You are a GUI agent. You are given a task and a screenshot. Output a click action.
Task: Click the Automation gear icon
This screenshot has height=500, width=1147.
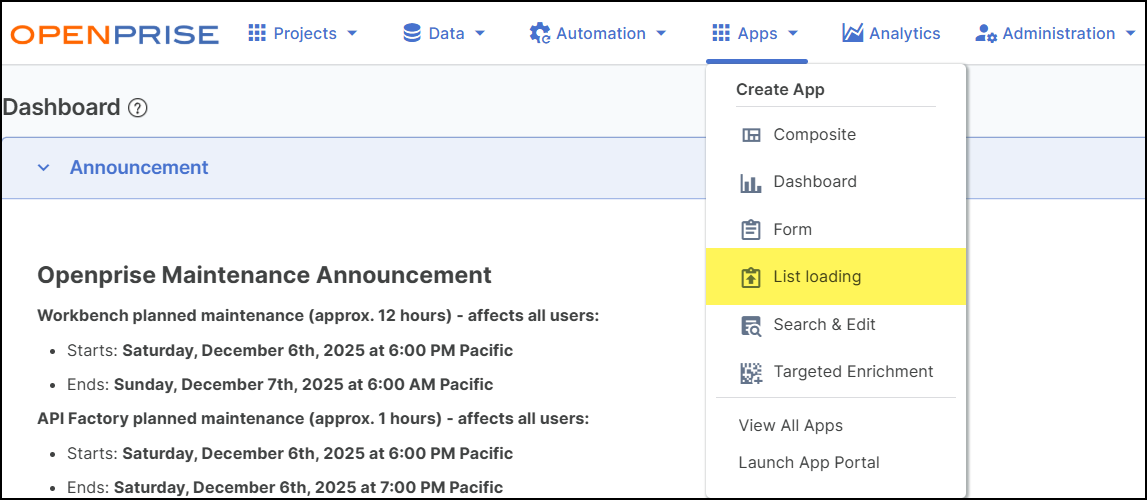coord(540,34)
